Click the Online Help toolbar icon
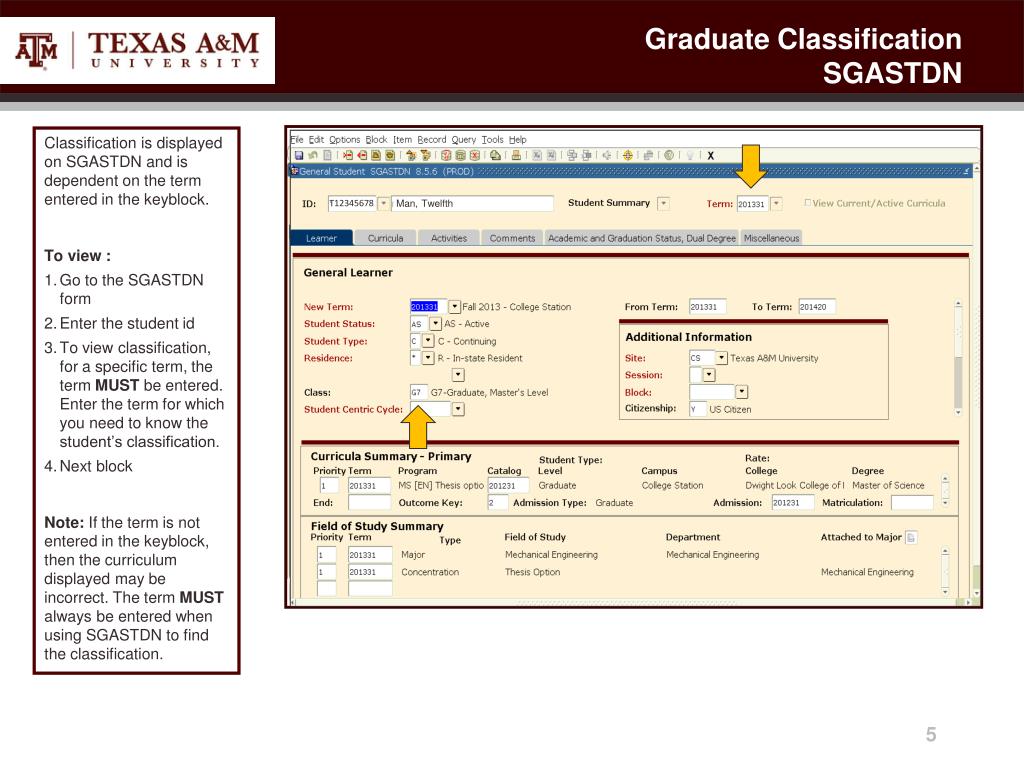 pos(669,155)
